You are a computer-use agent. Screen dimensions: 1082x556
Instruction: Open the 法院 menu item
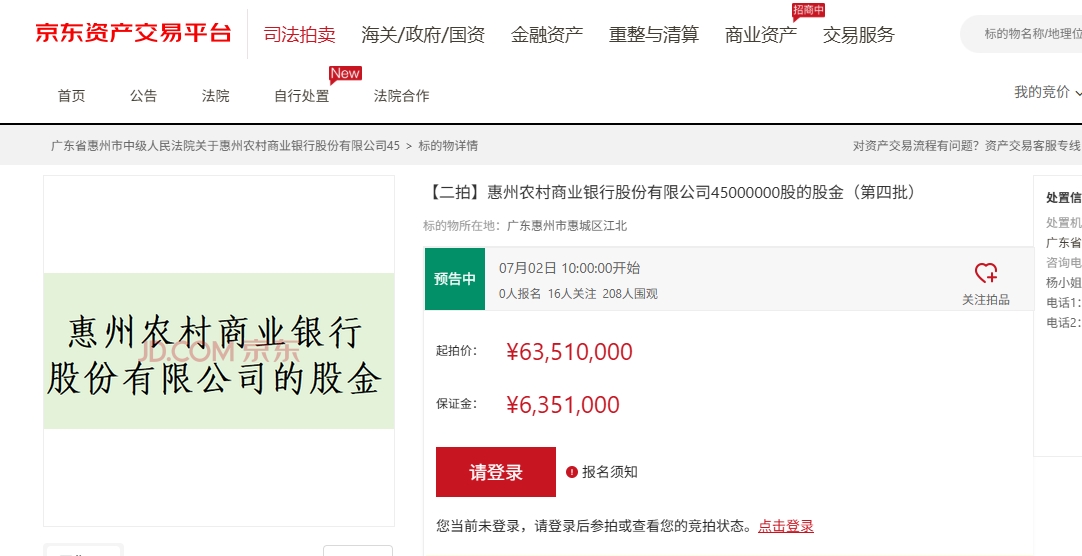tap(215, 96)
